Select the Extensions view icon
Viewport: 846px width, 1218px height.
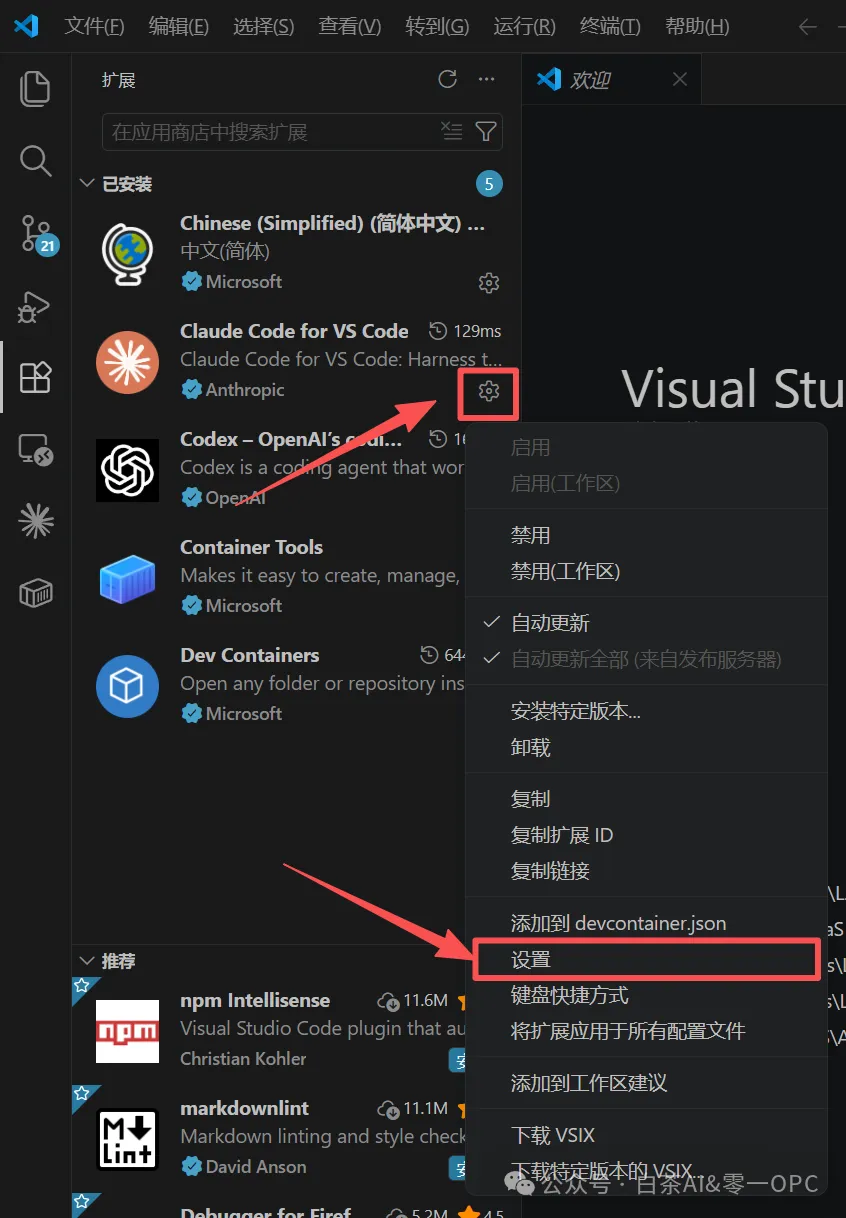[x=35, y=377]
